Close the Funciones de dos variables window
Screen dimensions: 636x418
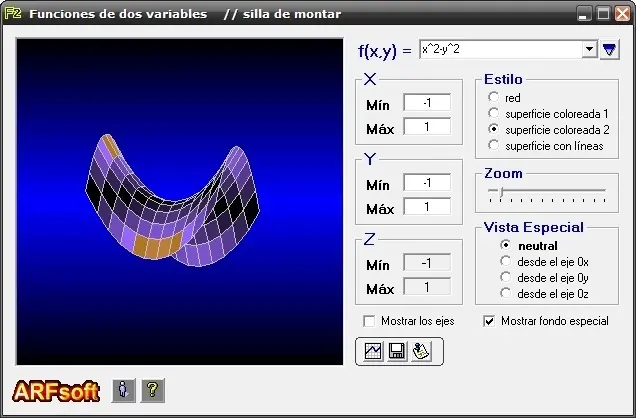623,14
